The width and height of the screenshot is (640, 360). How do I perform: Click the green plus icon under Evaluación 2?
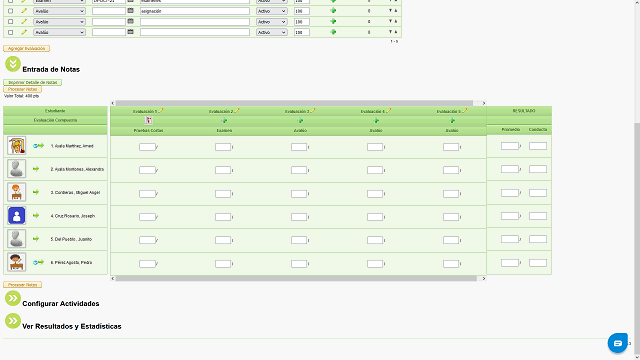(x=224, y=121)
